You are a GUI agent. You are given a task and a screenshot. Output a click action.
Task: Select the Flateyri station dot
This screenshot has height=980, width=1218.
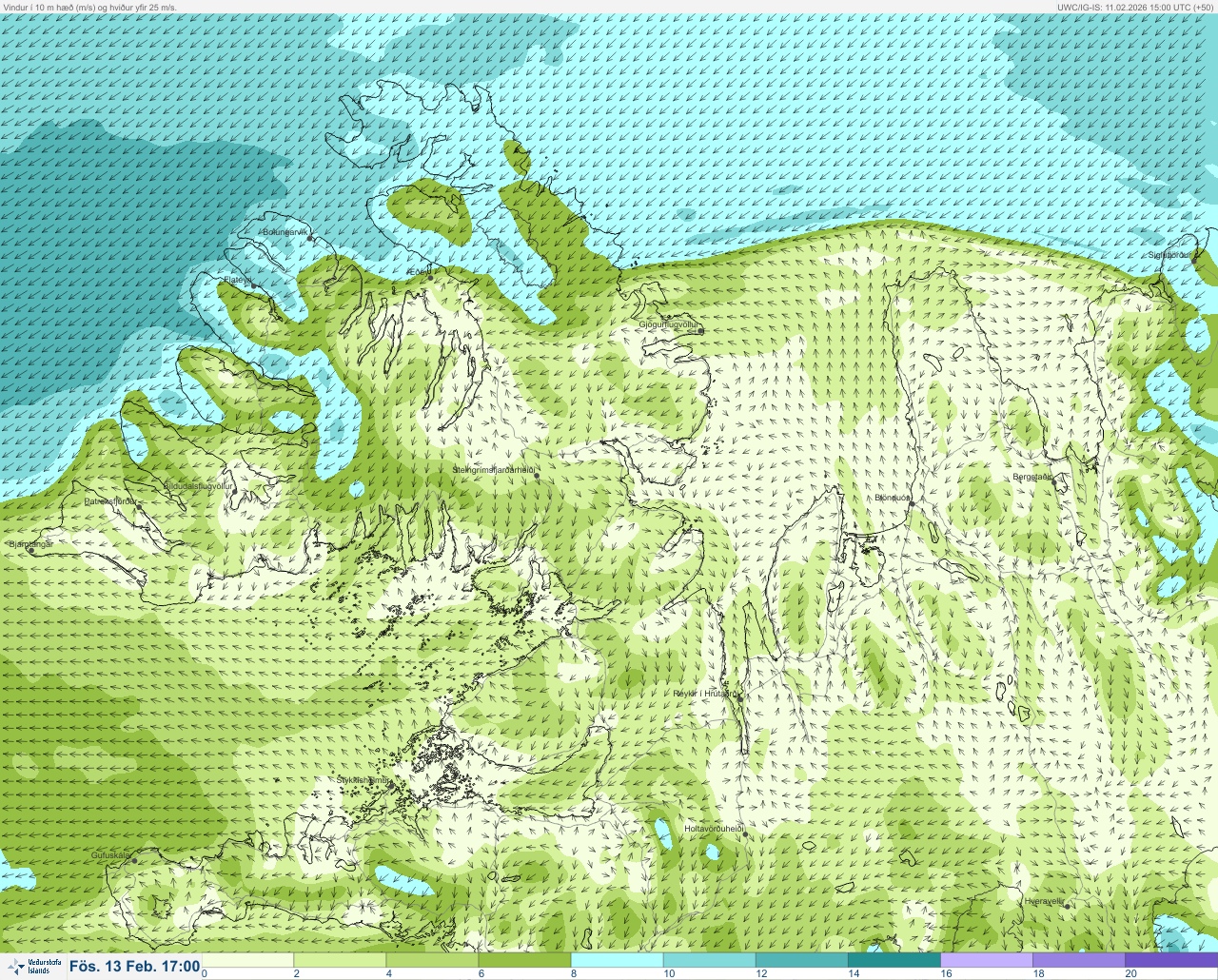pos(253,285)
